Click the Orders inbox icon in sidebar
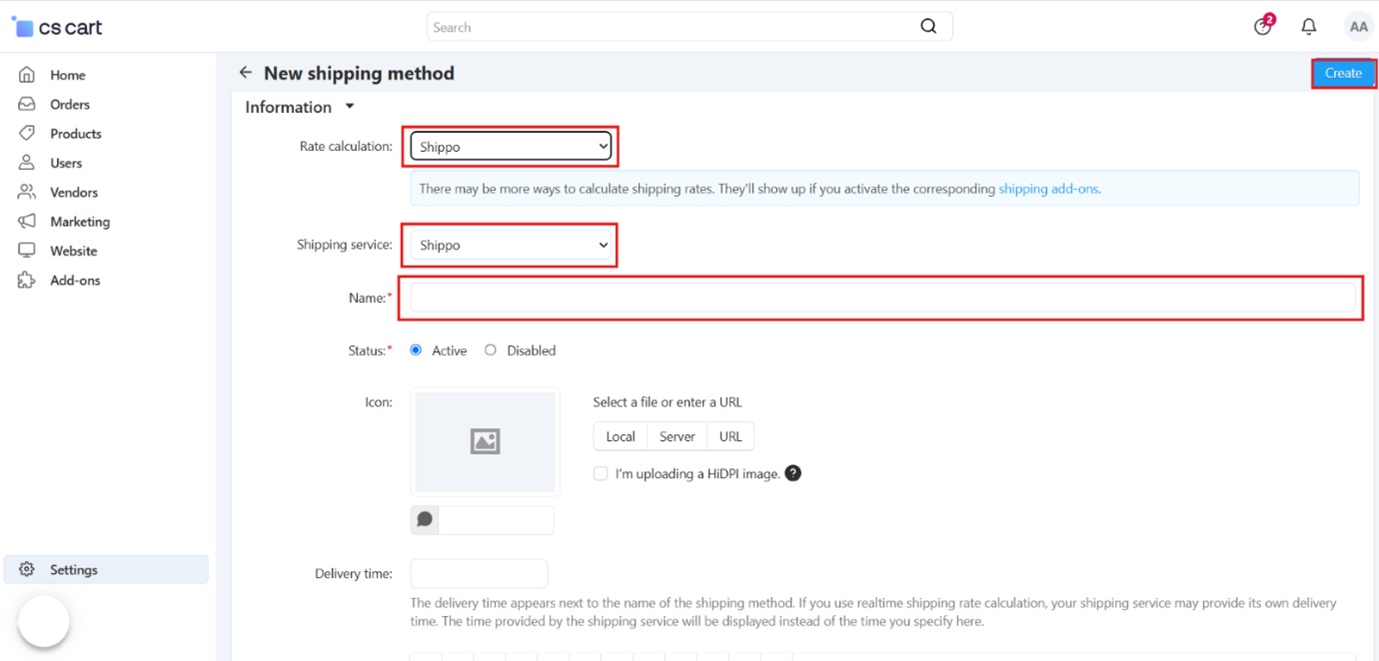This screenshot has width=1379, height=661. (27, 104)
